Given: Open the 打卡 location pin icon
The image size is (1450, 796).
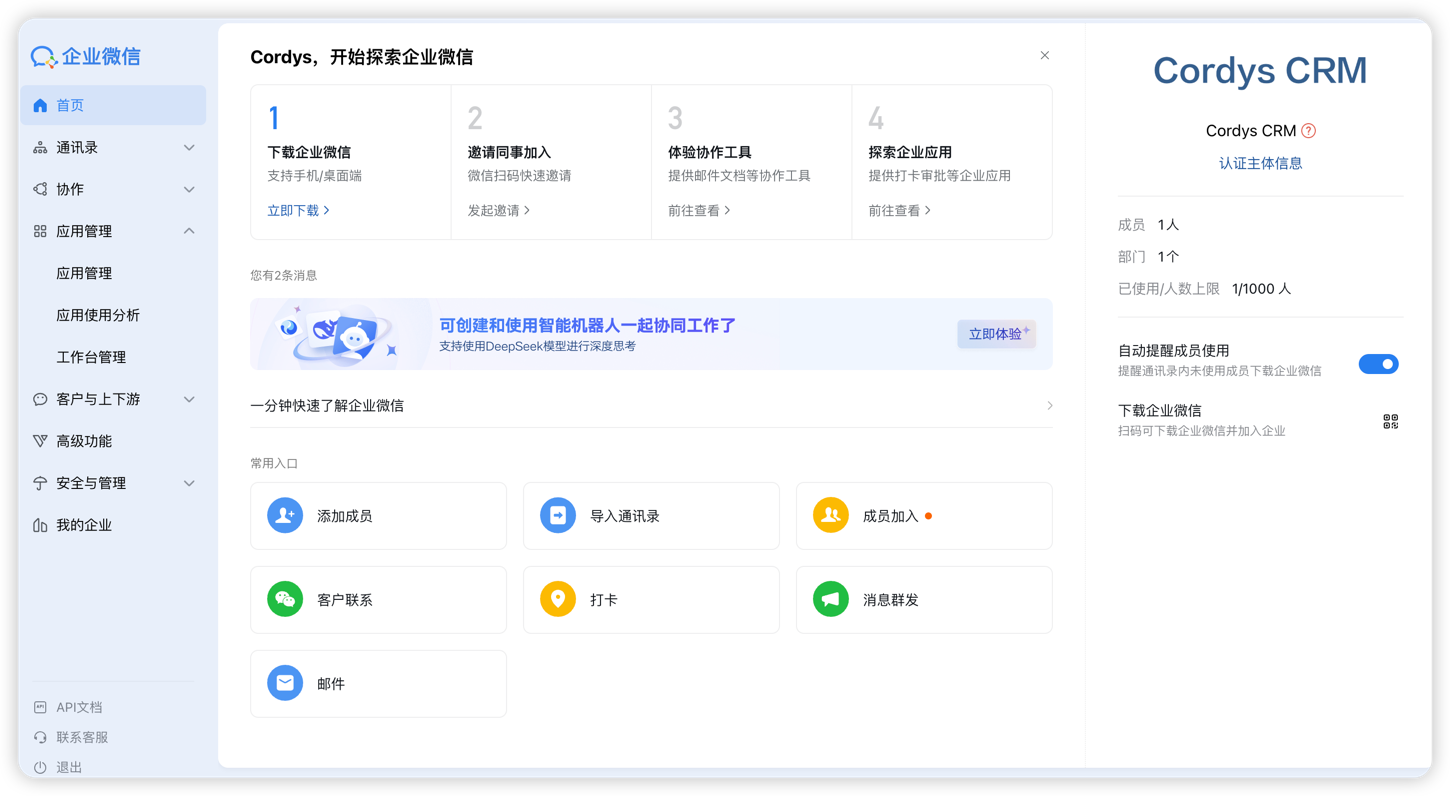Looking at the screenshot, I should 557,599.
